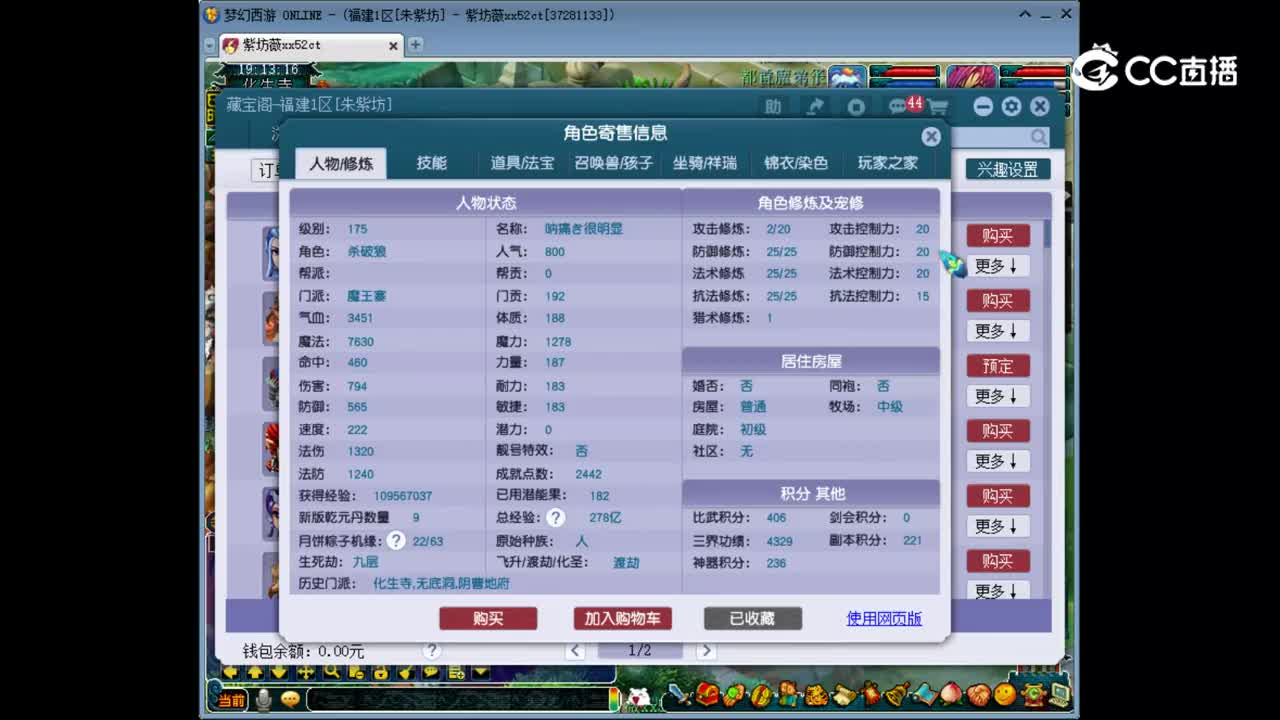Click the speech bubble icon beside microphone
Screen dimensions: 1280x720
click(x=290, y=699)
